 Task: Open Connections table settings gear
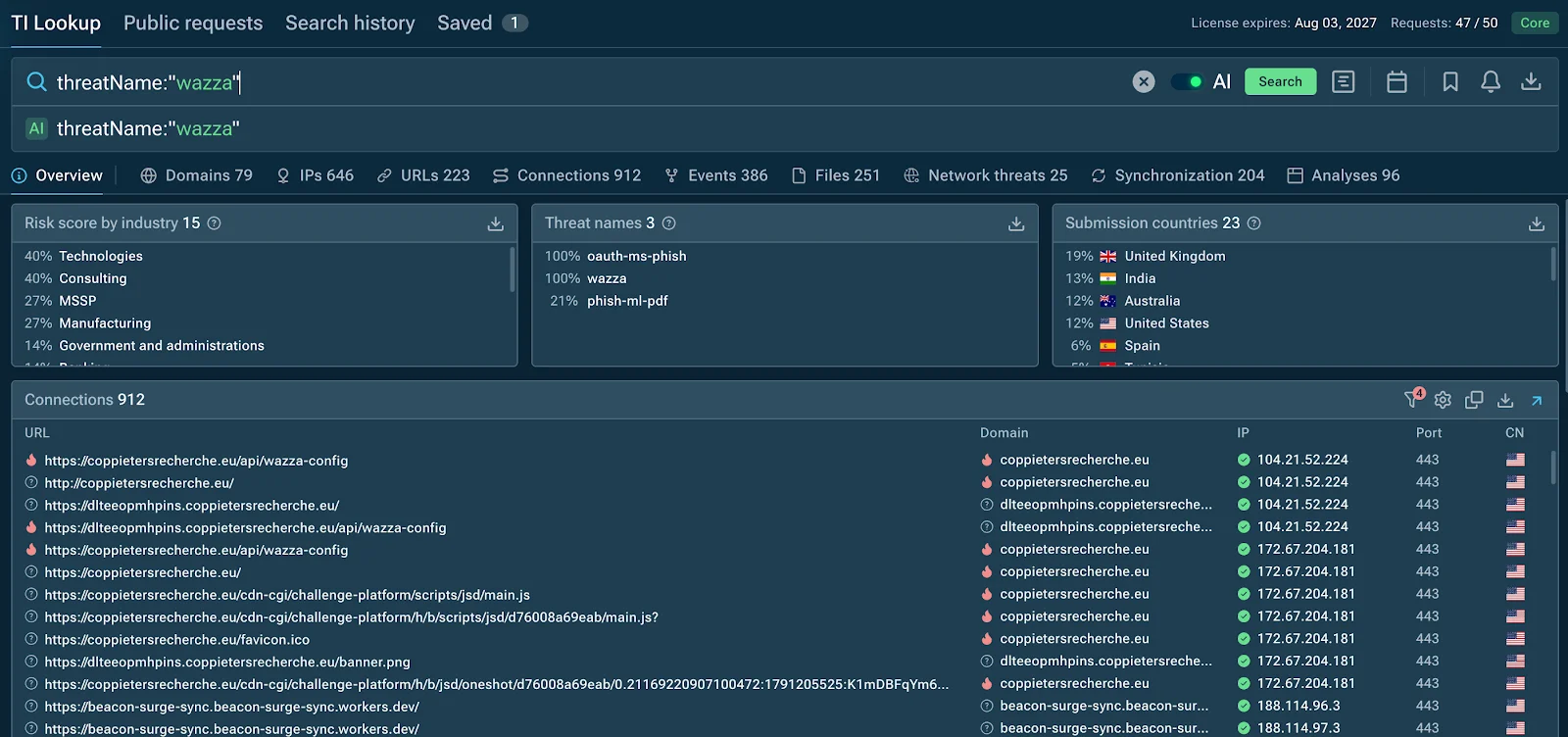(x=1443, y=400)
